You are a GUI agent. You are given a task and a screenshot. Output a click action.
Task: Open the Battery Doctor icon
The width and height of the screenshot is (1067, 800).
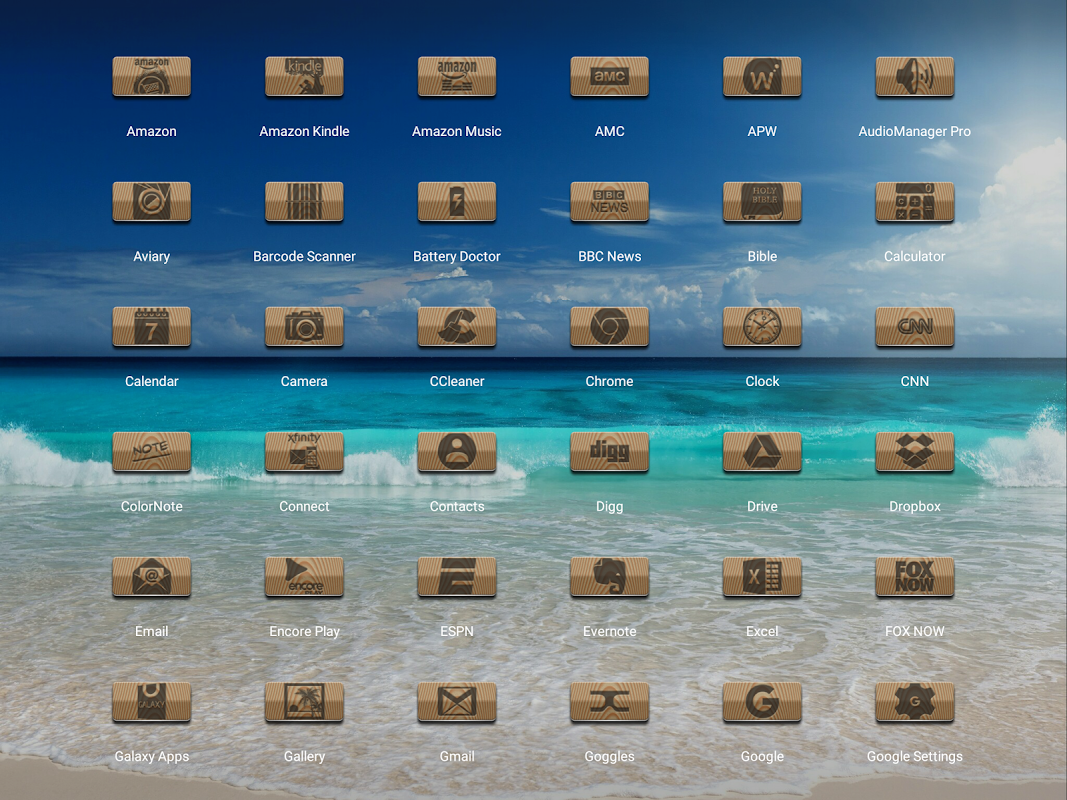click(457, 201)
